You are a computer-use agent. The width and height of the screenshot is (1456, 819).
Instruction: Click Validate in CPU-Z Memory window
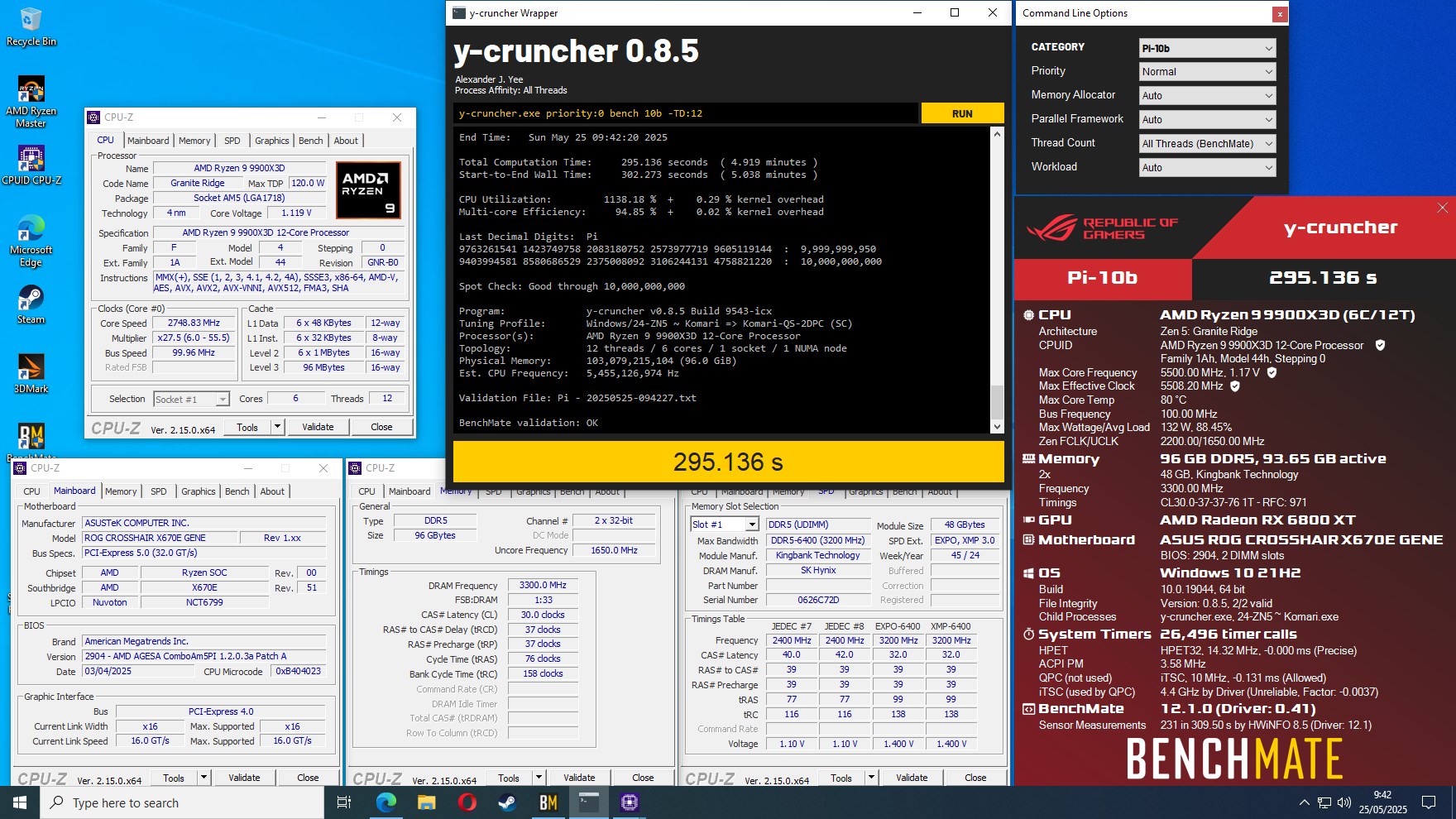click(579, 778)
